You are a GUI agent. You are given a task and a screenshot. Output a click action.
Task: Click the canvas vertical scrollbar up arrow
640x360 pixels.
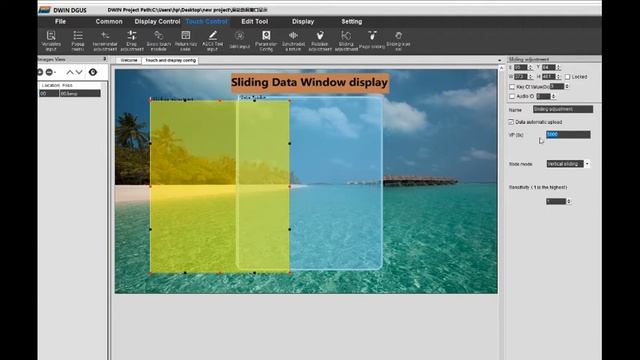[x=502, y=68]
